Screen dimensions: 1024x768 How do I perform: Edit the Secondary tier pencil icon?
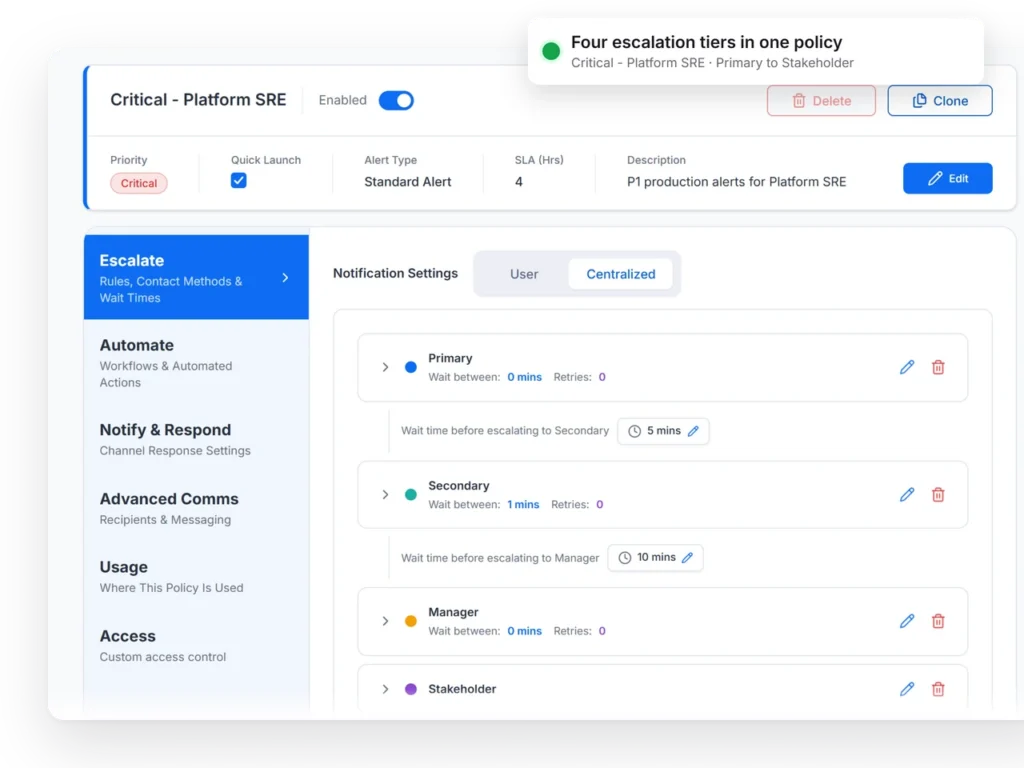(906, 494)
